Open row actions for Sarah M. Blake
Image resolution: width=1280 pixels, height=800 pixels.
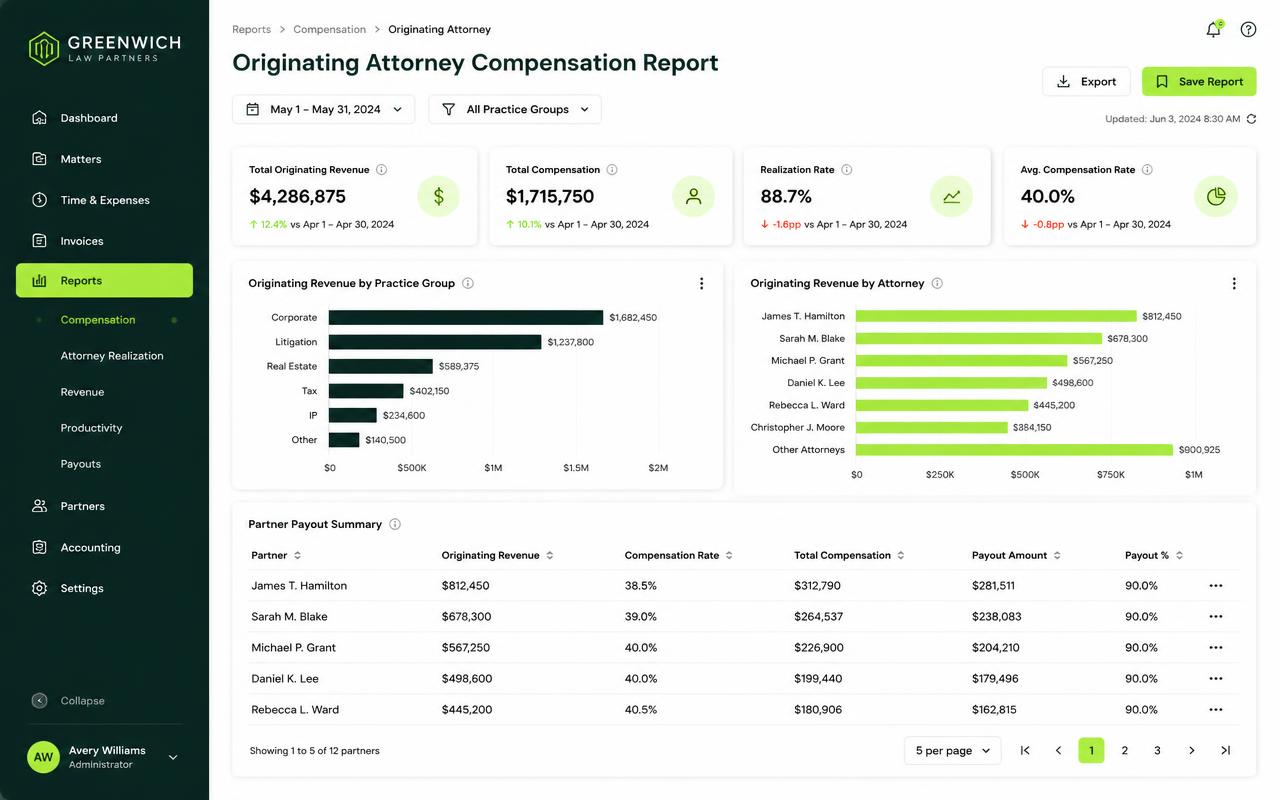(1216, 617)
